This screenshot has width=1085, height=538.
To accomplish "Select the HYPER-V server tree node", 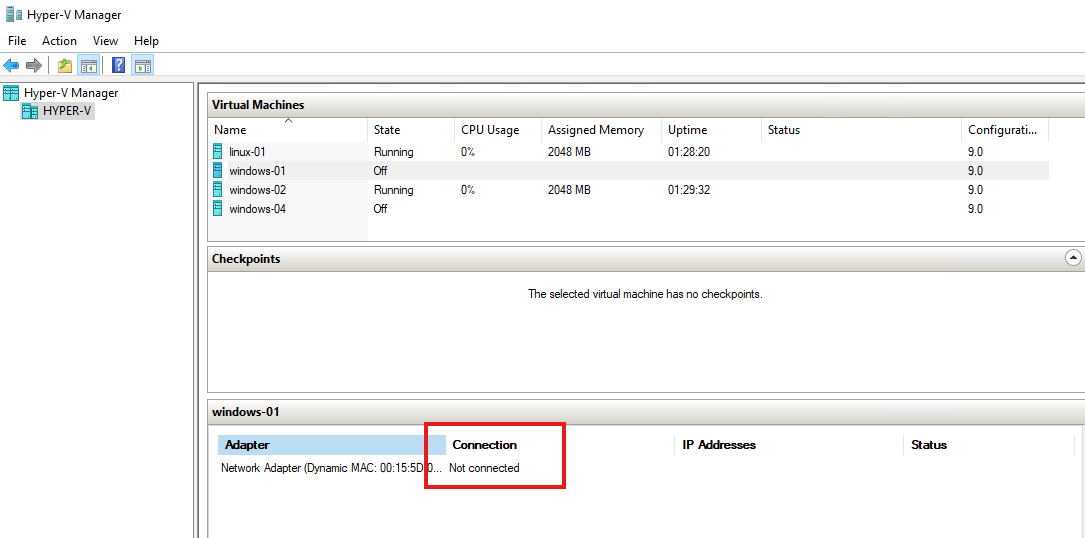I will 67,111.
